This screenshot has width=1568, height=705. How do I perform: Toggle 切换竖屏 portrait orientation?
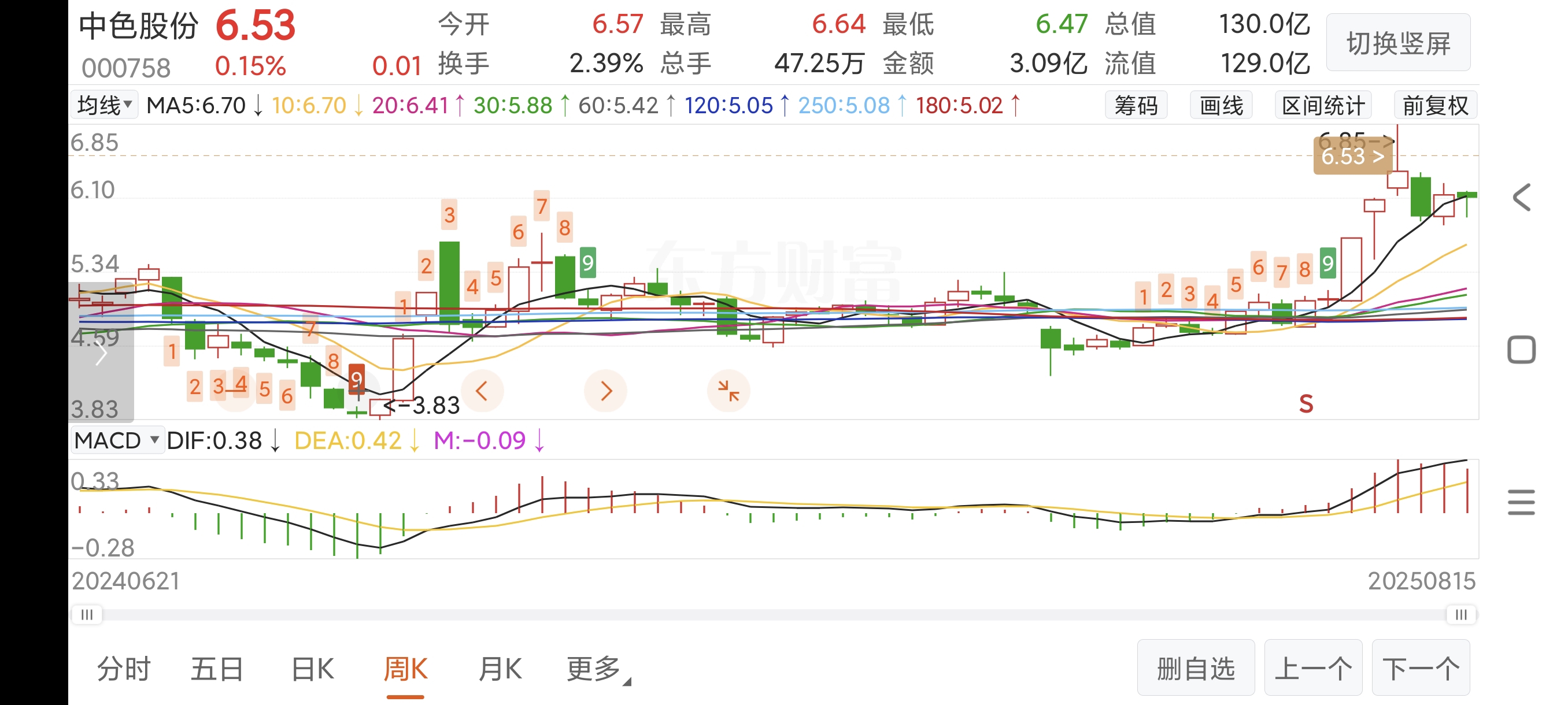(x=1398, y=44)
